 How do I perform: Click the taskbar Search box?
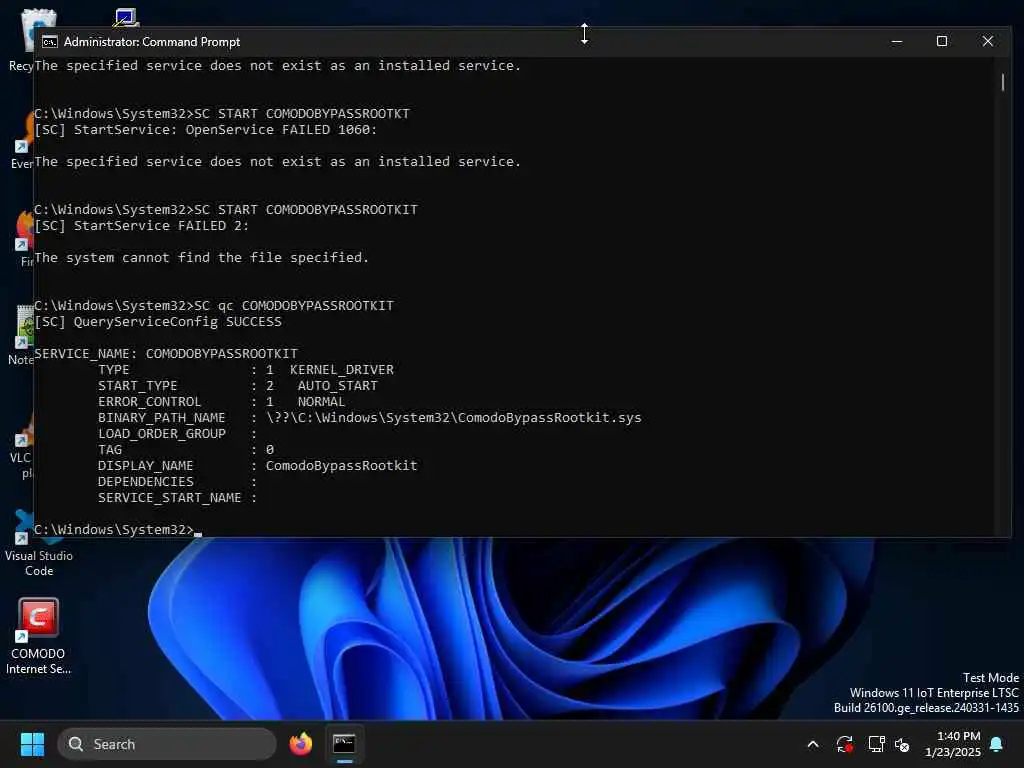click(167, 744)
